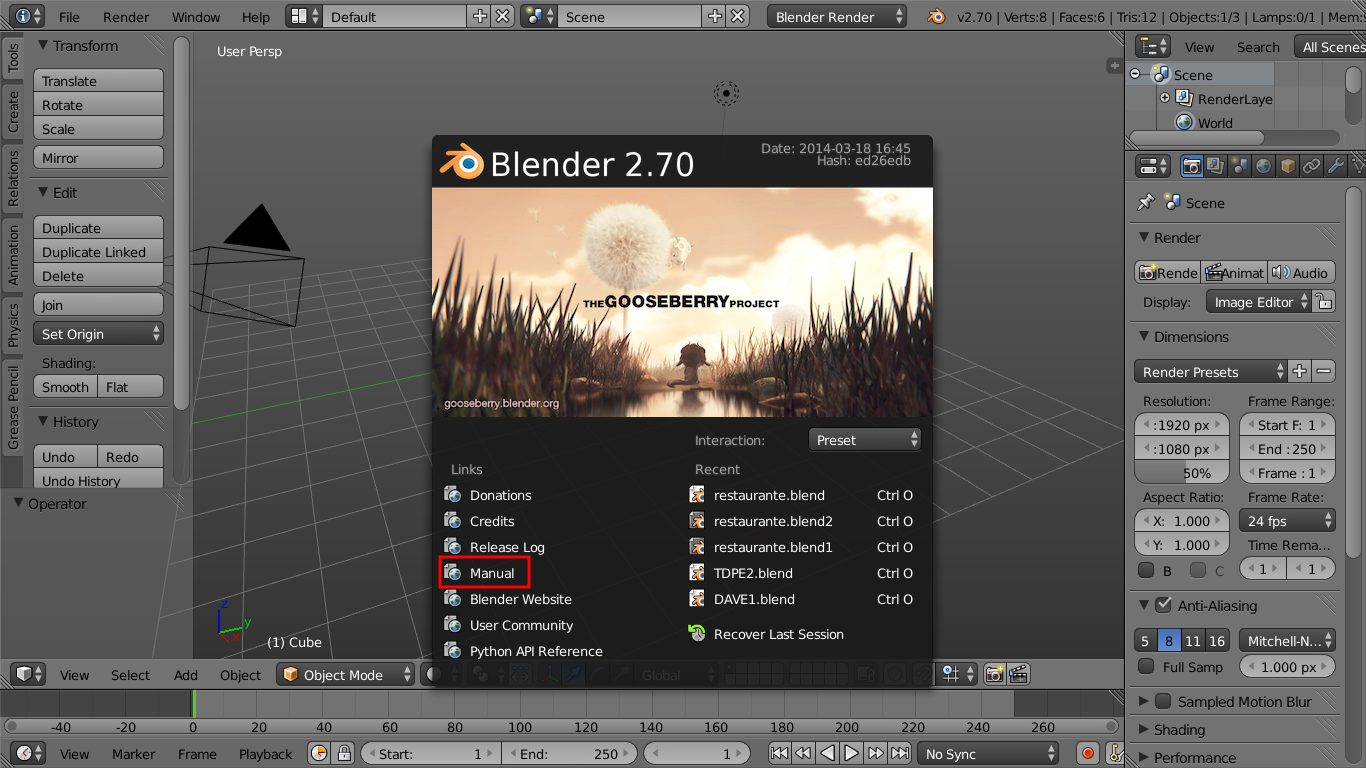
Task: Open the Render Presets dropdown
Action: coord(1211,372)
